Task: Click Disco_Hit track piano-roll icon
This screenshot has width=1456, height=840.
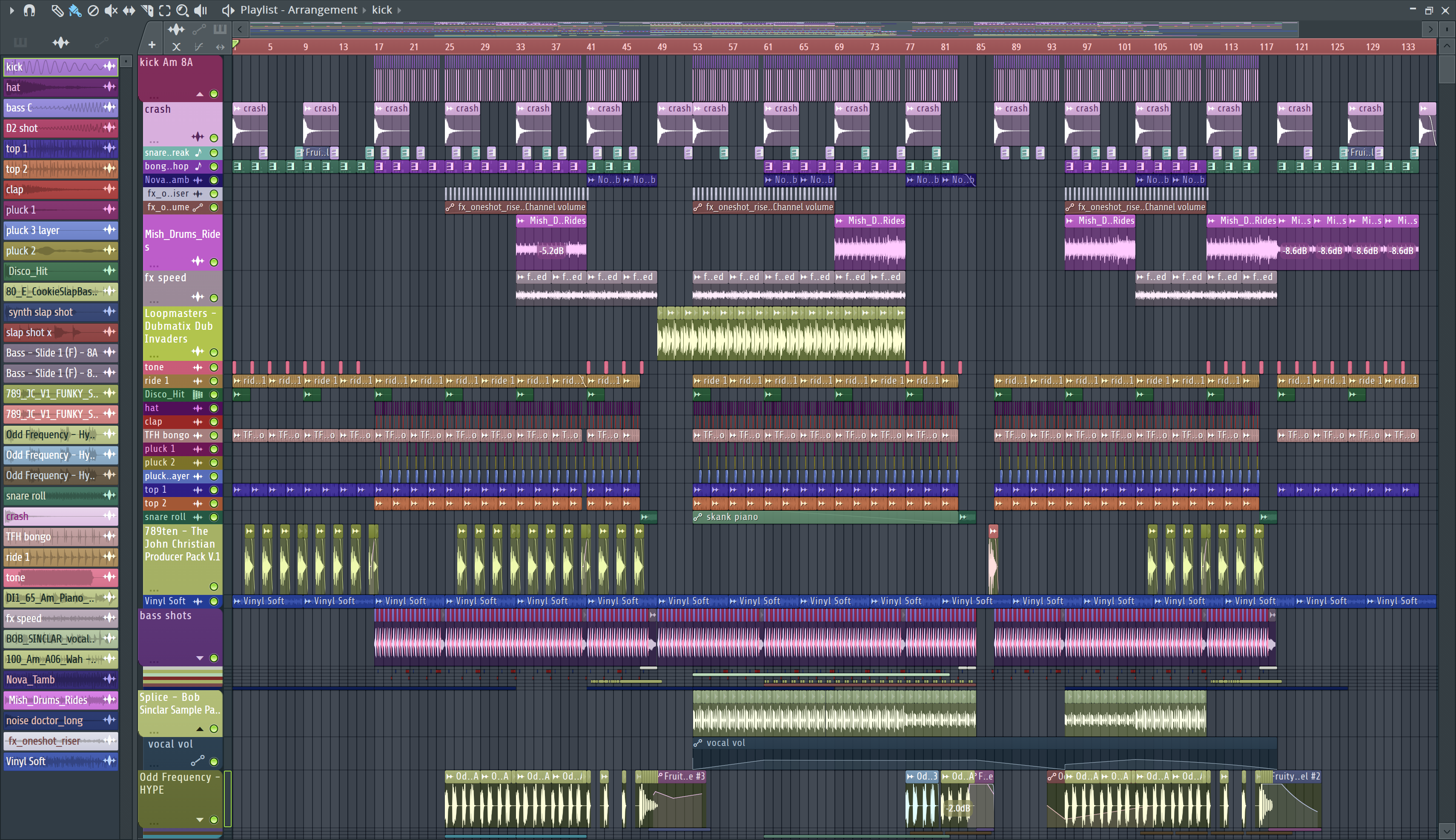Action: (x=198, y=394)
